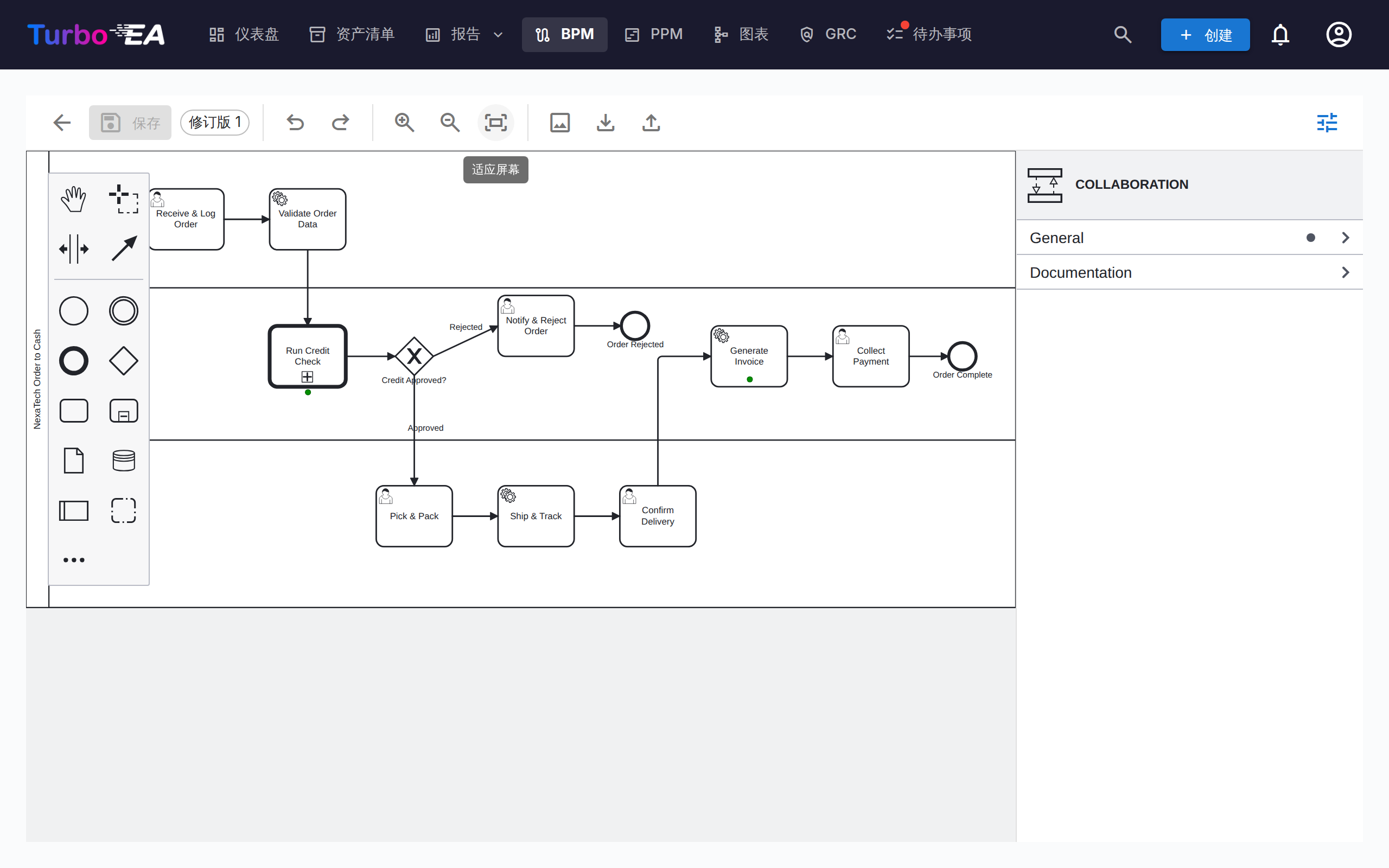Open the 资产清单 inventory tab
1389x868 pixels.
[x=353, y=34]
